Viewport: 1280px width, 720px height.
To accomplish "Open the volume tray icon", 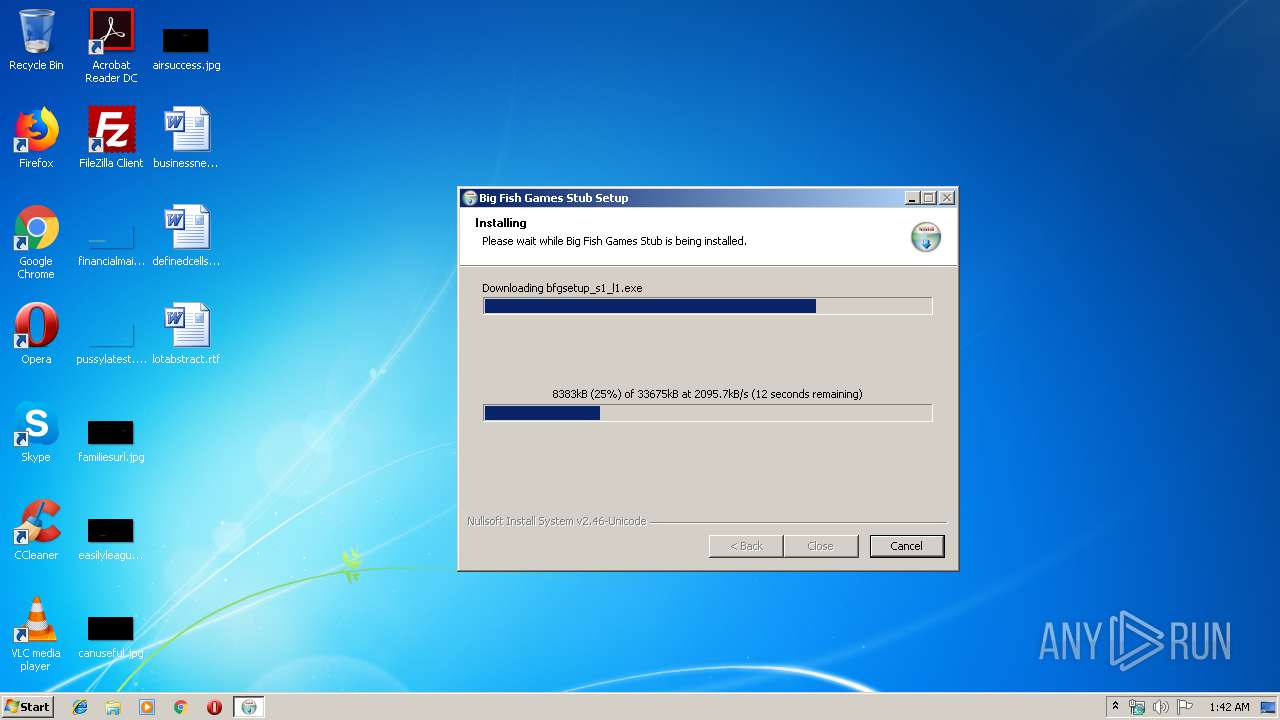I will (1161, 707).
